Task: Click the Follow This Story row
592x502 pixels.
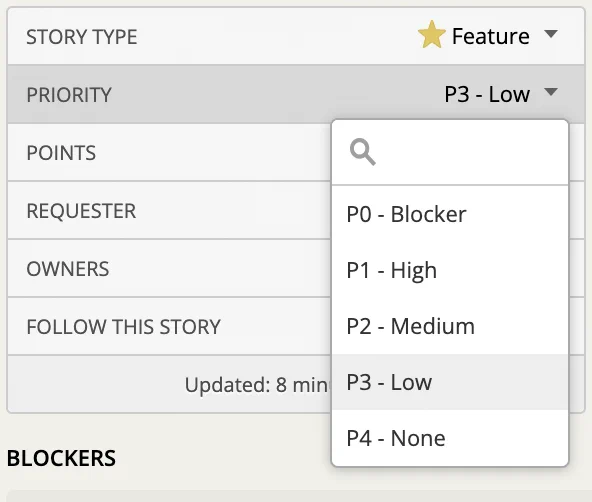Action: pyautogui.click(x=169, y=326)
